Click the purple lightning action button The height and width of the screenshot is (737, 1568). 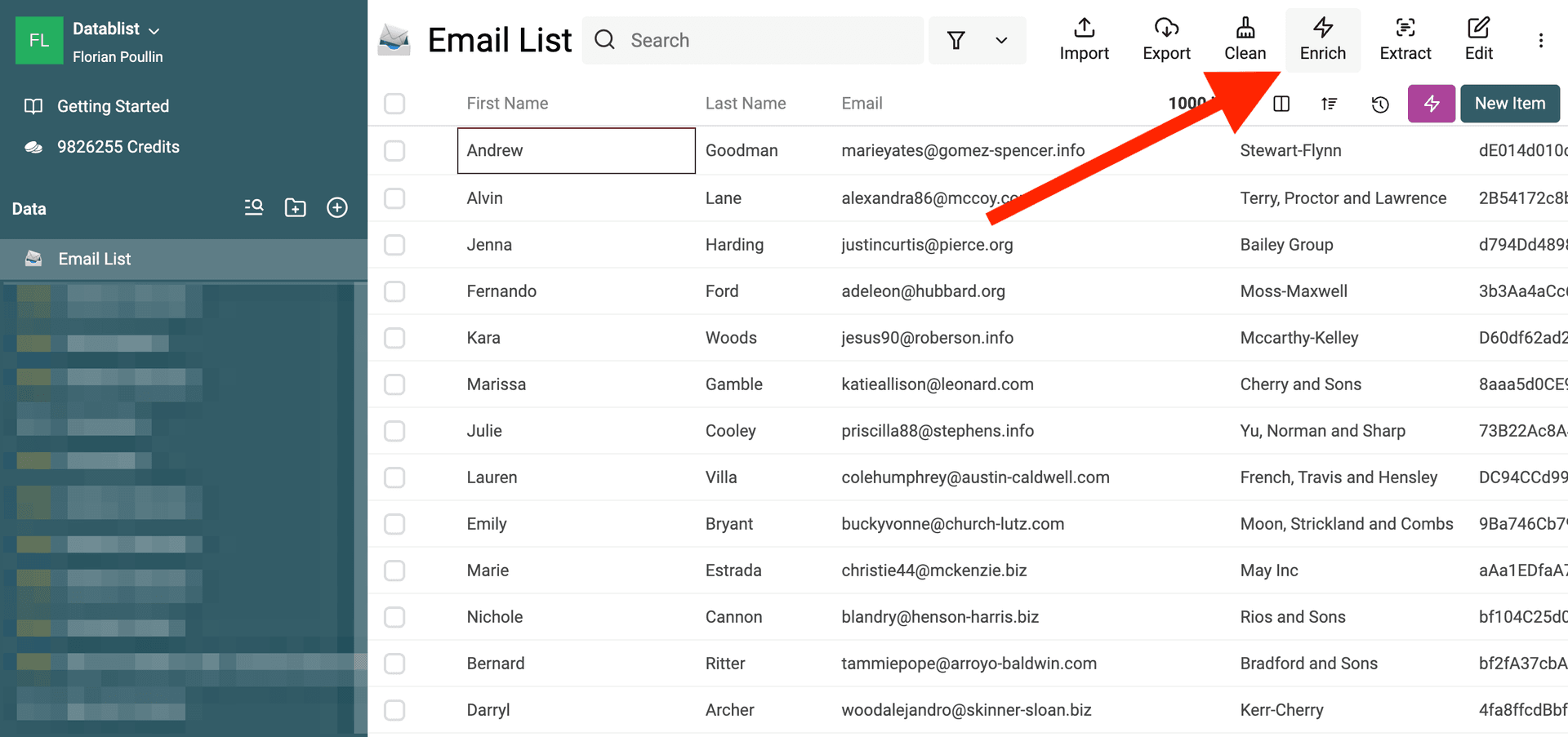point(1431,104)
